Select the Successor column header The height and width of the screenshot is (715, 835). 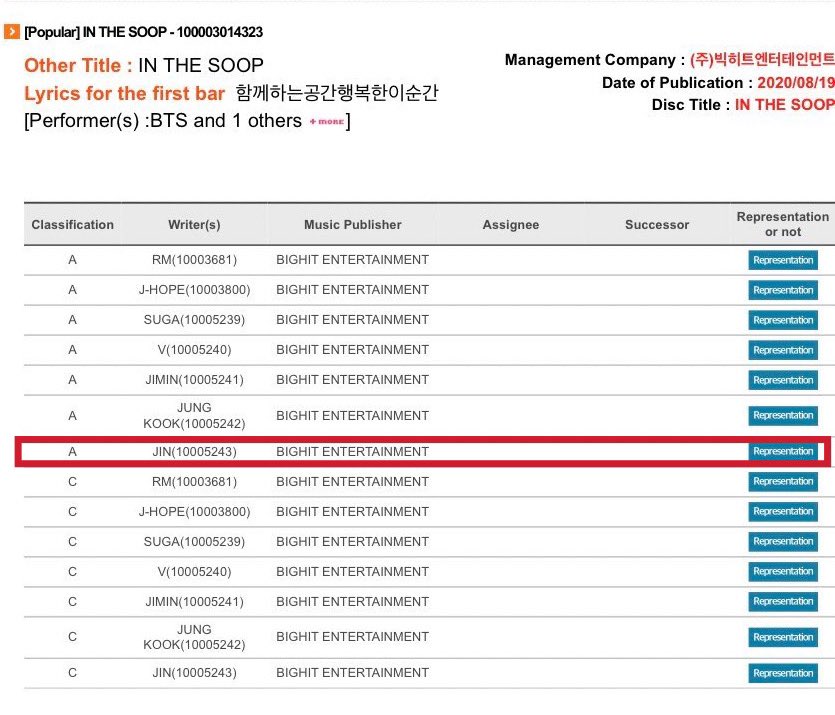click(657, 225)
